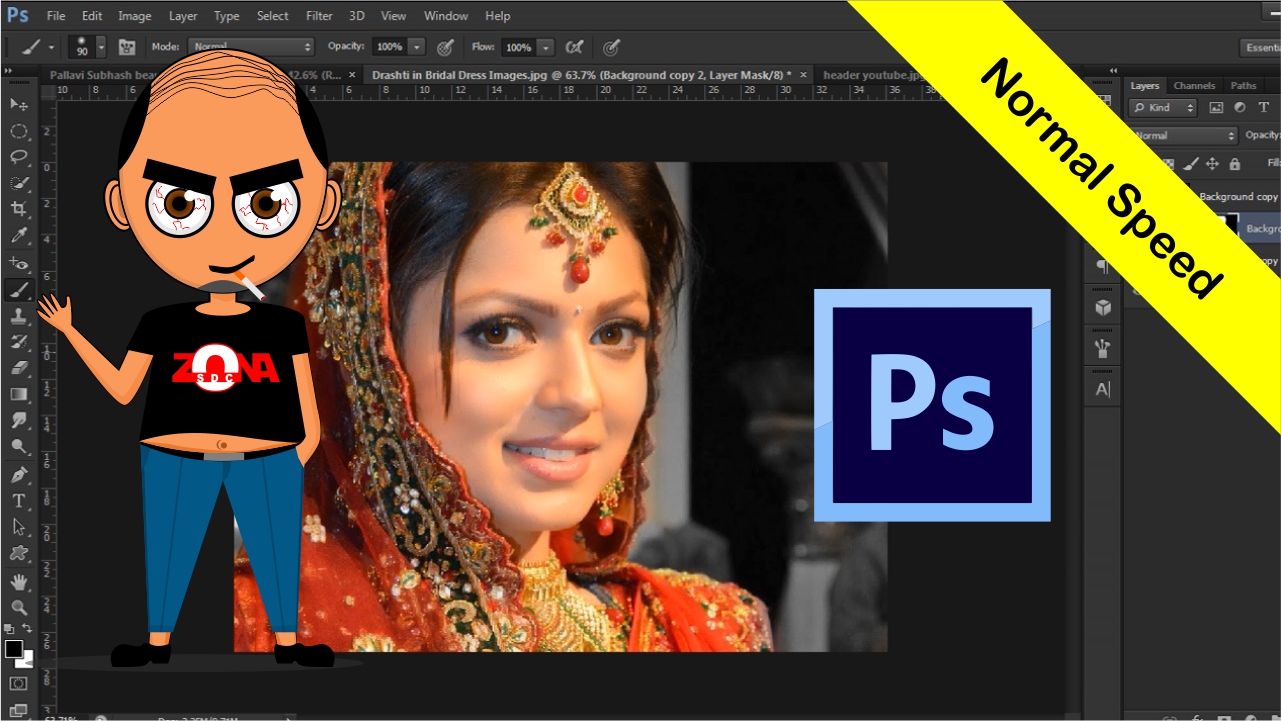
Task: Switch to the Paths tab
Action: [x=1243, y=86]
